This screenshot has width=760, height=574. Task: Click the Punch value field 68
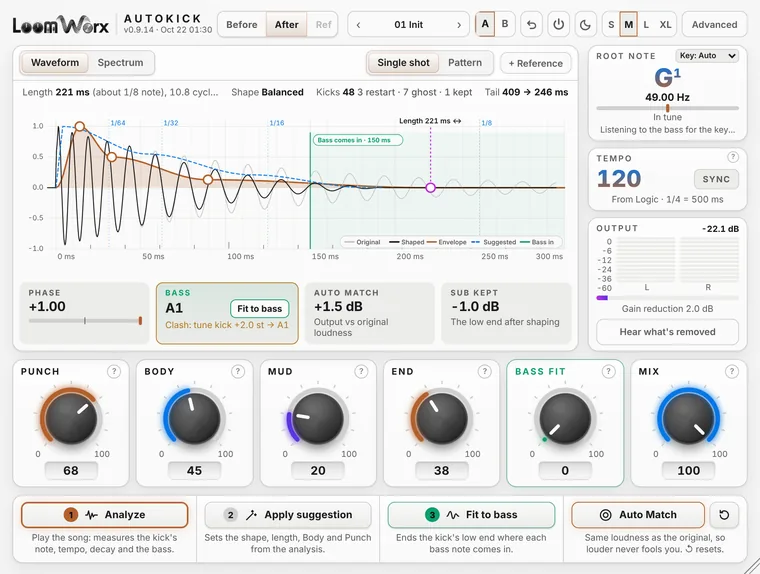point(71,470)
